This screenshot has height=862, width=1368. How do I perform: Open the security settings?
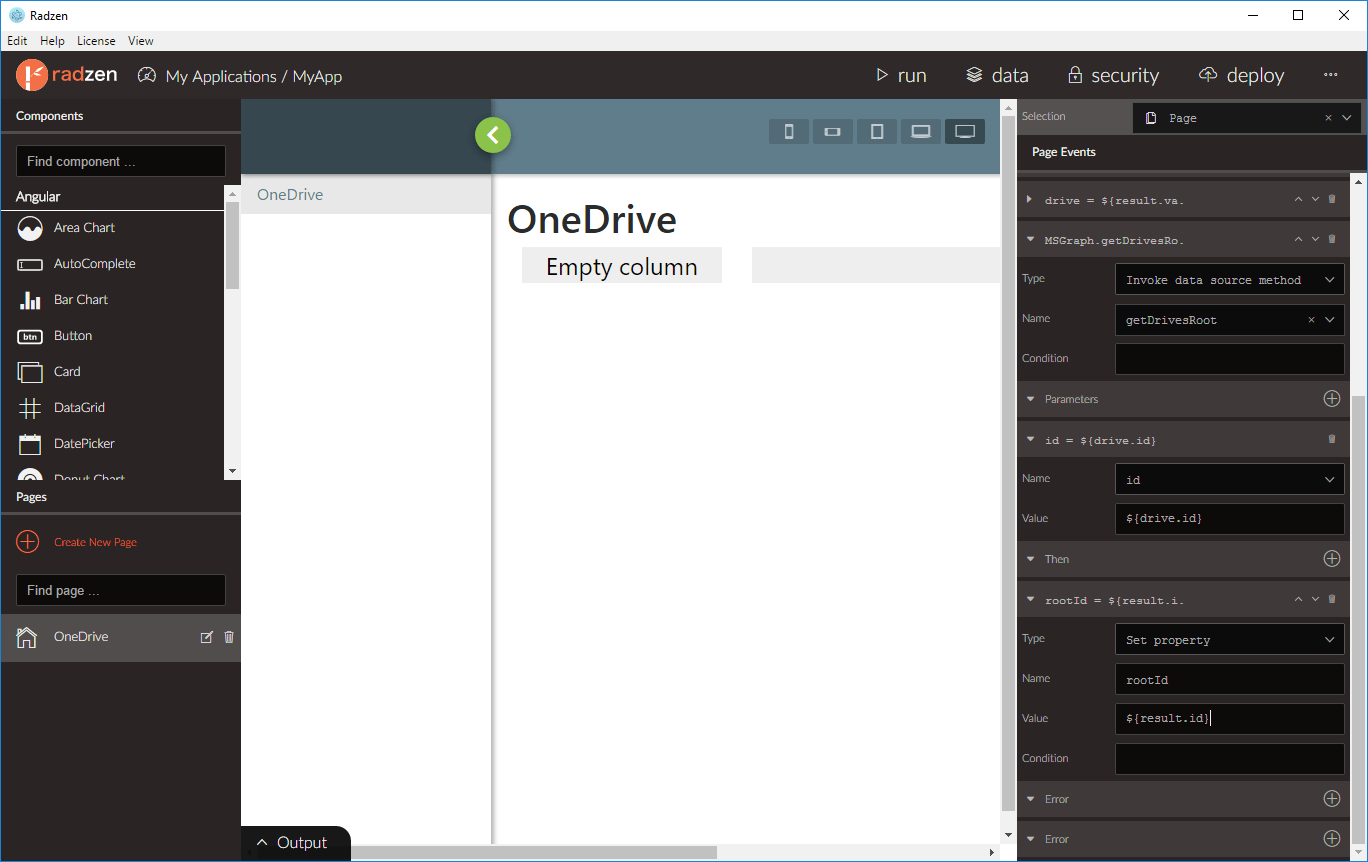1113,75
